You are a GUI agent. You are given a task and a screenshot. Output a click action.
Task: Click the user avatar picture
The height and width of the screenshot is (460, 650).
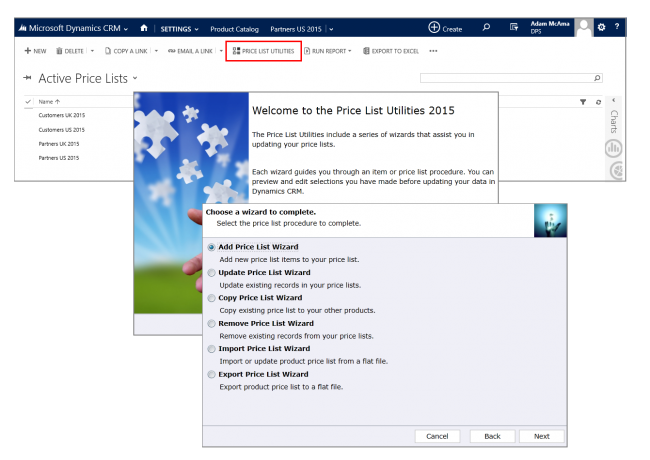pos(584,28)
